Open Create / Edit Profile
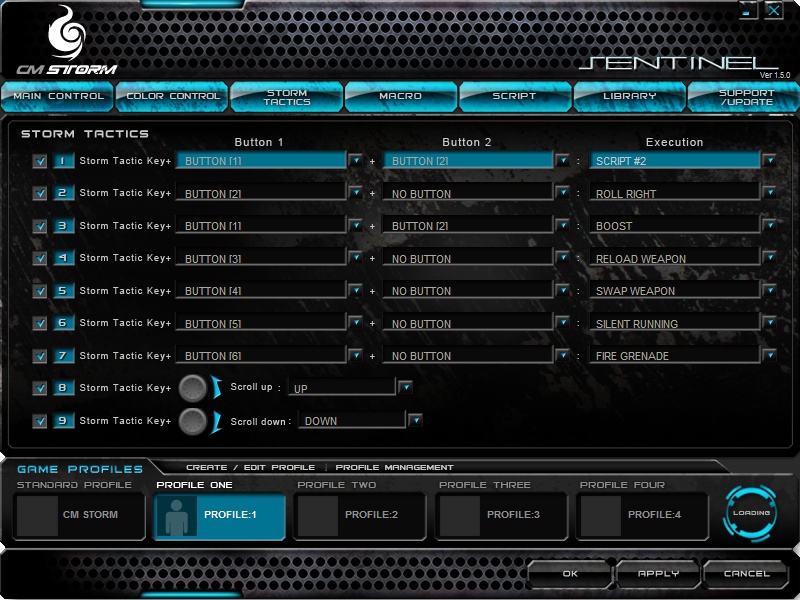 coord(251,467)
